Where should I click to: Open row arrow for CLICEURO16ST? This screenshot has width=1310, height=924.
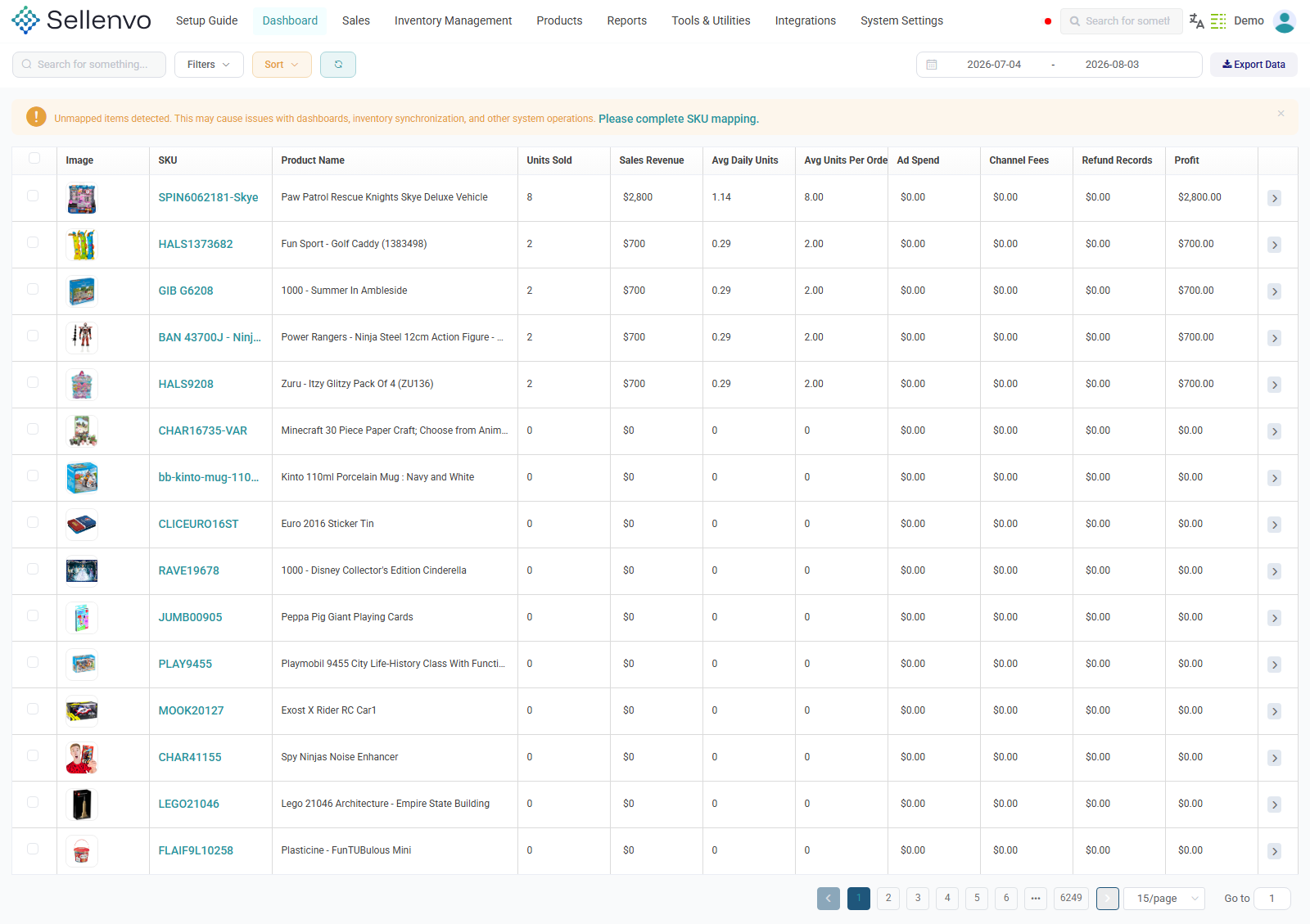click(1274, 525)
